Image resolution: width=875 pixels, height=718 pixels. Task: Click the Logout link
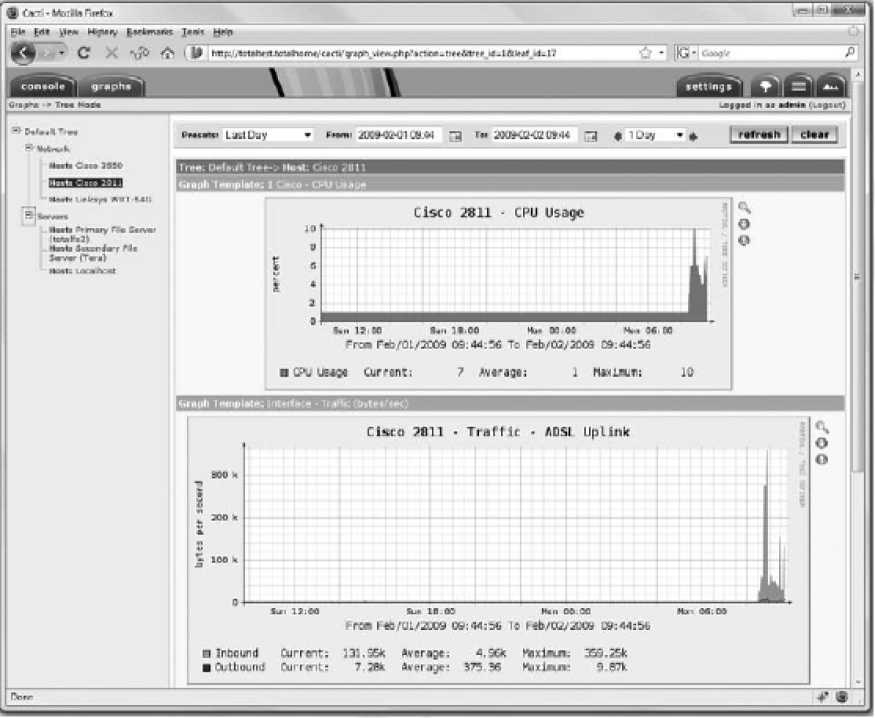tap(828, 105)
